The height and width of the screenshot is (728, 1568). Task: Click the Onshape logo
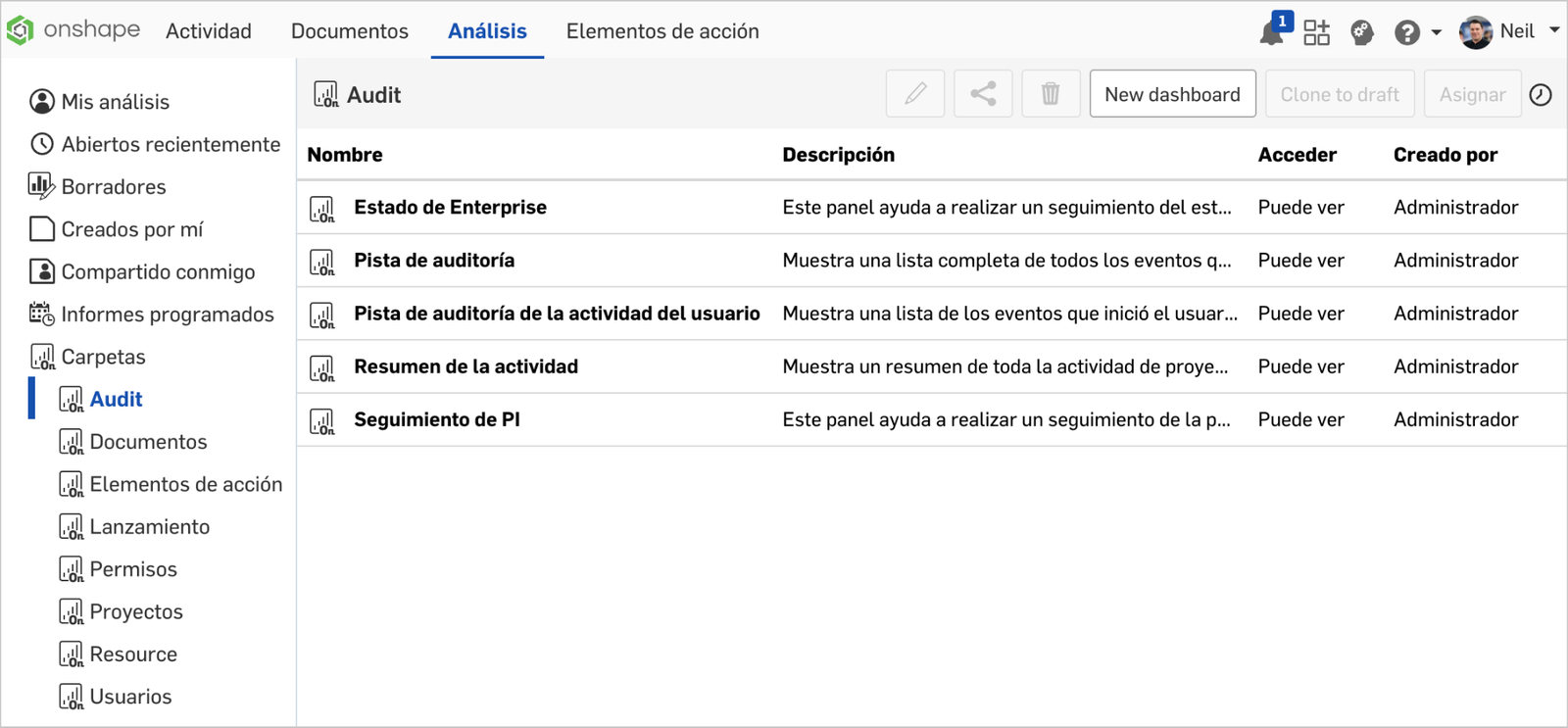point(73,30)
